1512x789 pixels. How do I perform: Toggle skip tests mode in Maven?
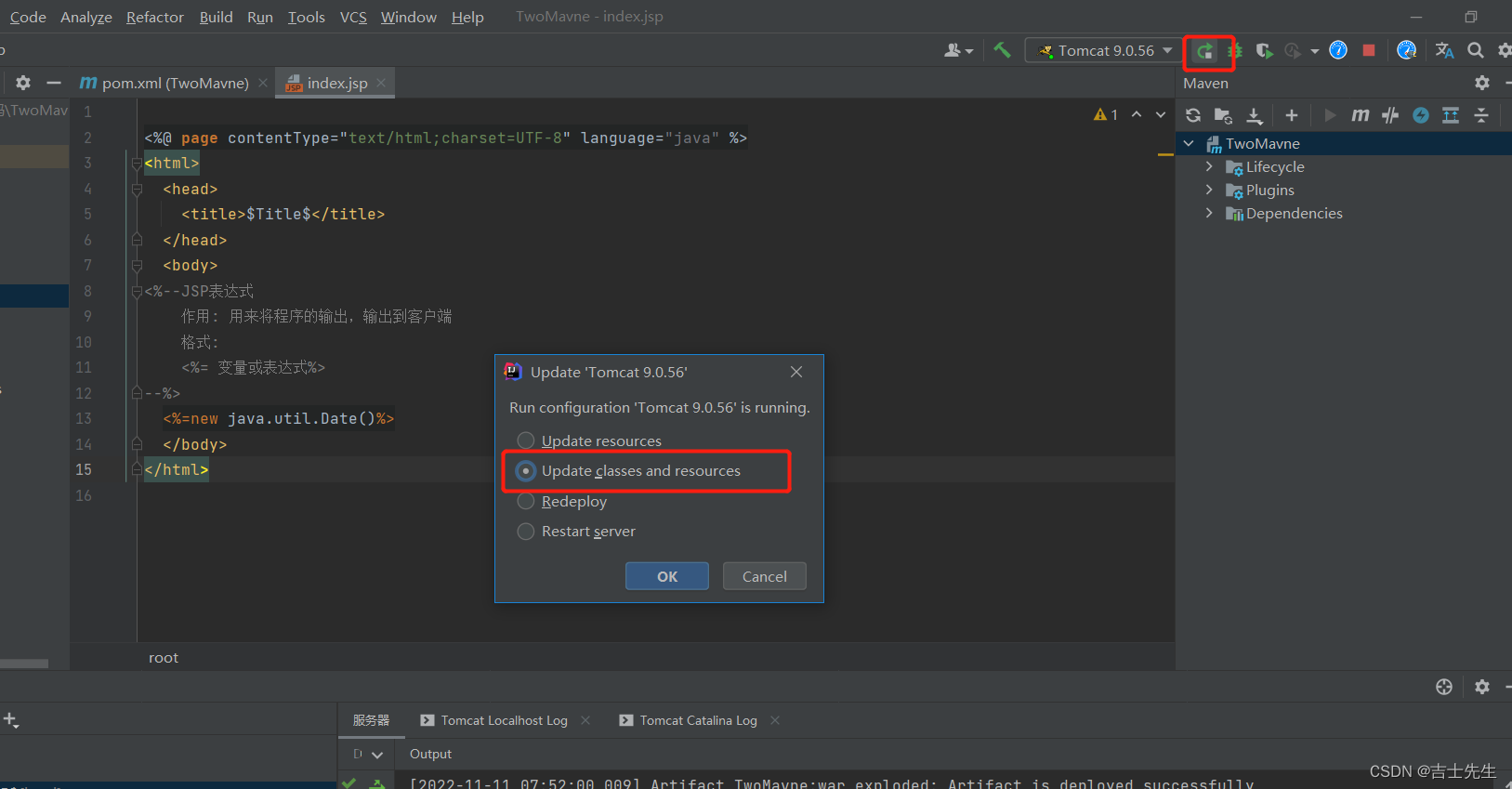coord(1421,115)
